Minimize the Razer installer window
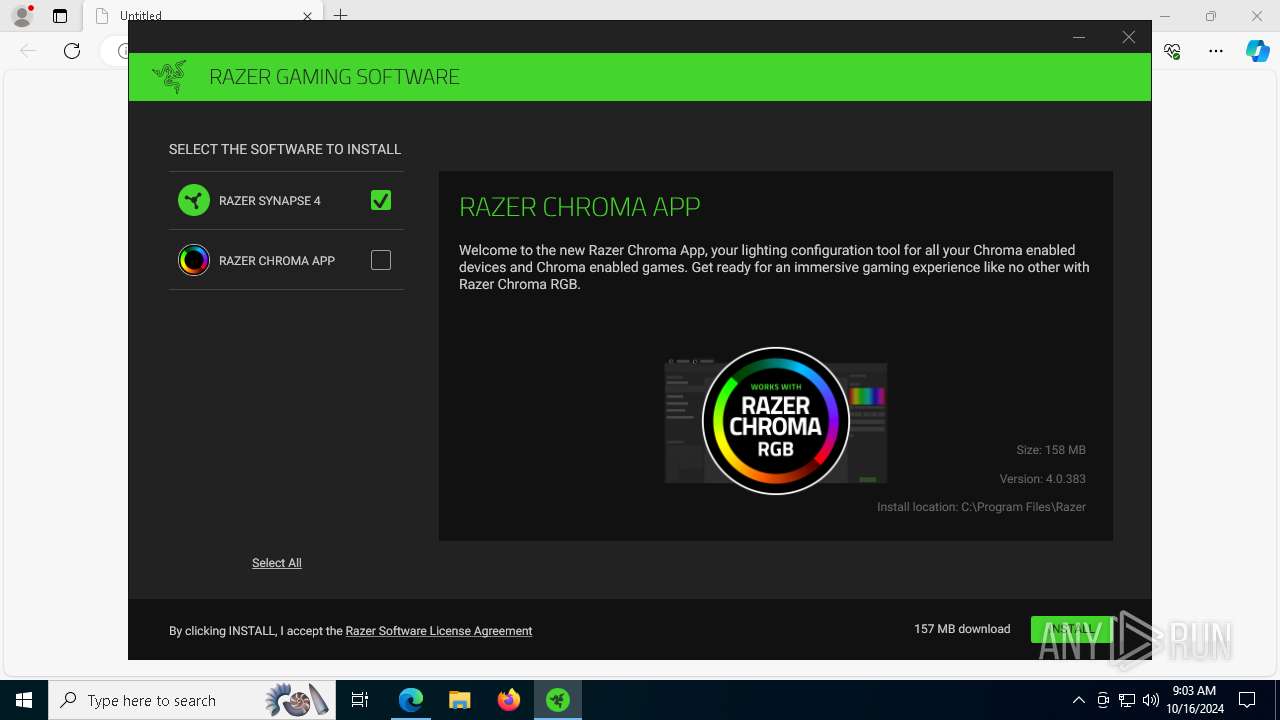This screenshot has height=720, width=1280. [1079, 37]
